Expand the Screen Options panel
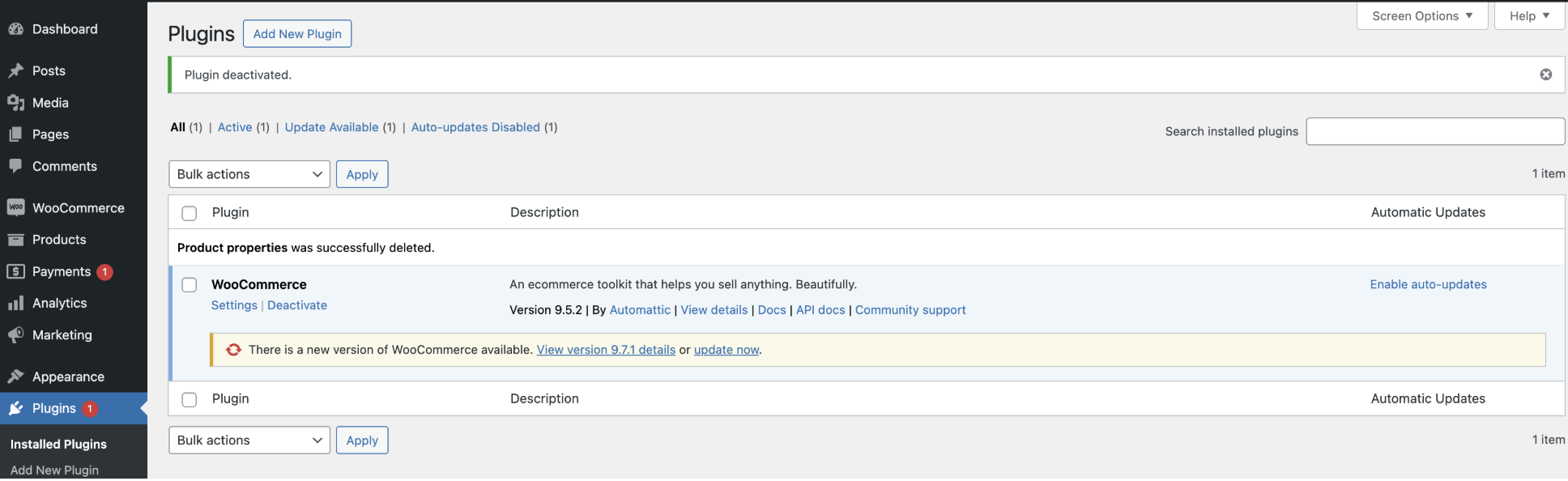This screenshot has width=1568, height=481. (x=1422, y=16)
